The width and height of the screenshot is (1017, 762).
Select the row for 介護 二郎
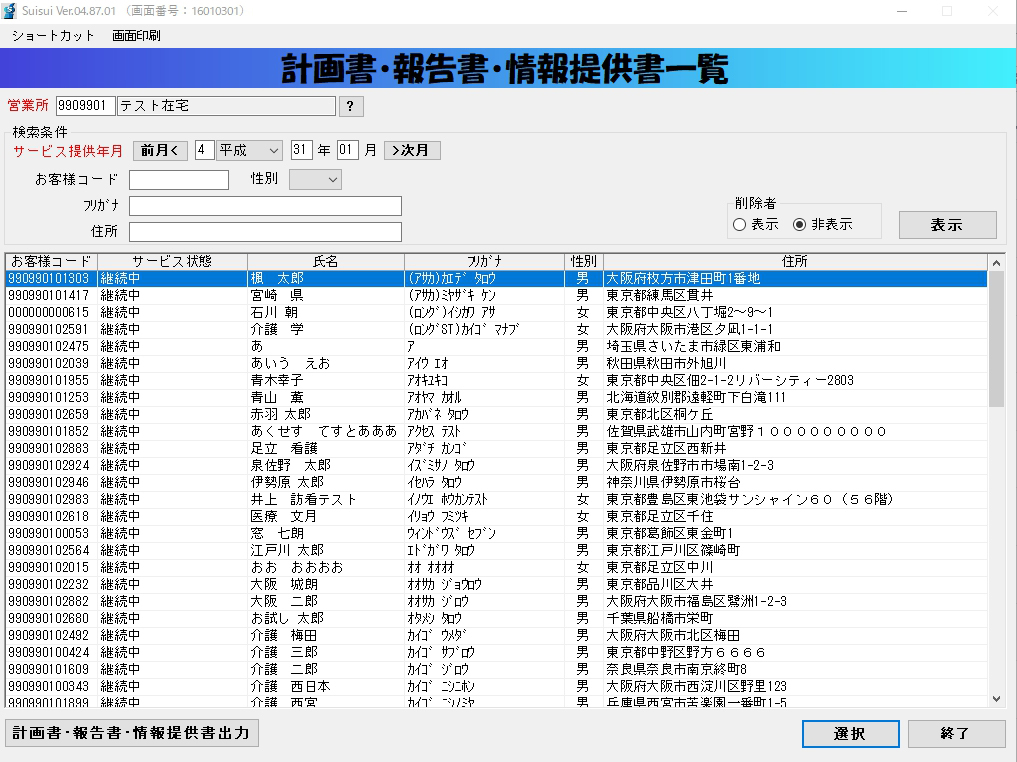click(x=496, y=669)
